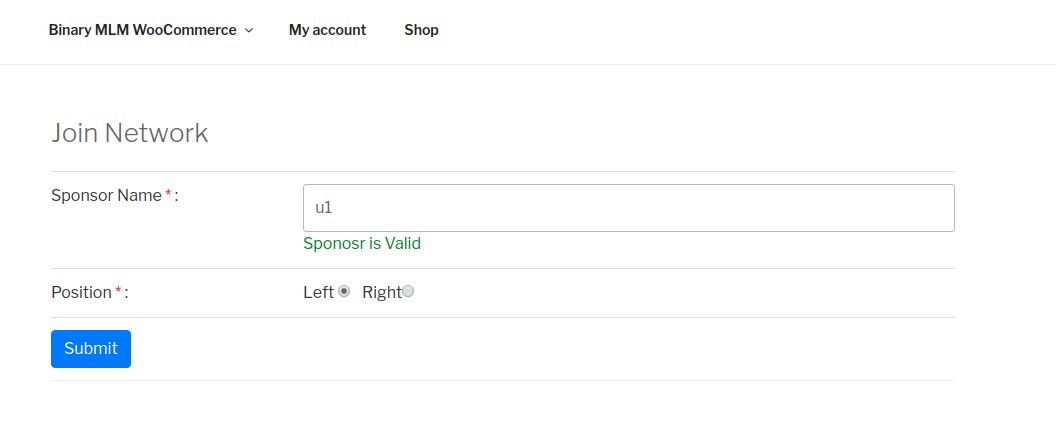Click the u1 text in sponsor field
This screenshot has height=431, width=1056.
point(323,208)
